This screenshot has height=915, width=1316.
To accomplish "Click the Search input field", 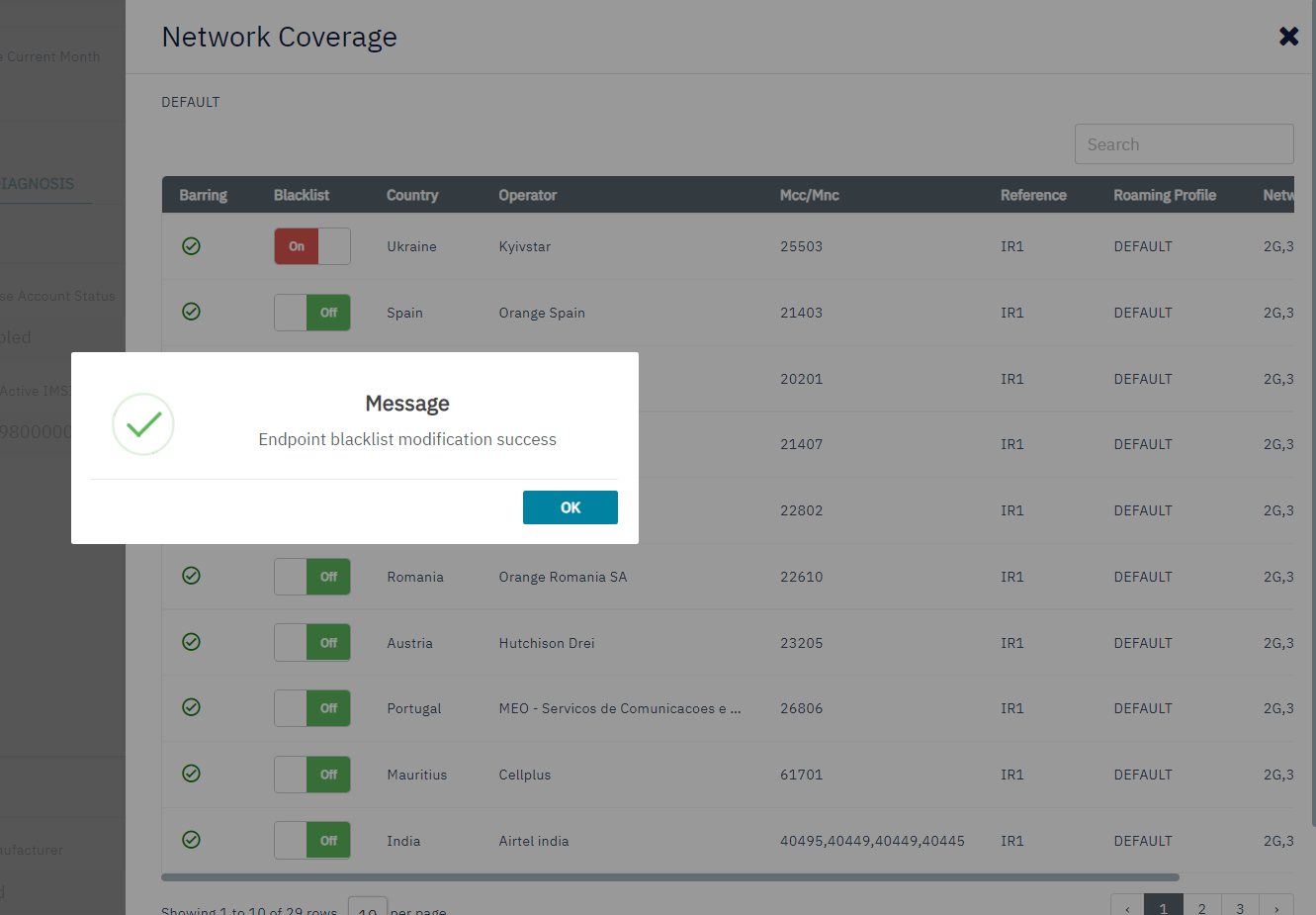I will tap(1184, 144).
